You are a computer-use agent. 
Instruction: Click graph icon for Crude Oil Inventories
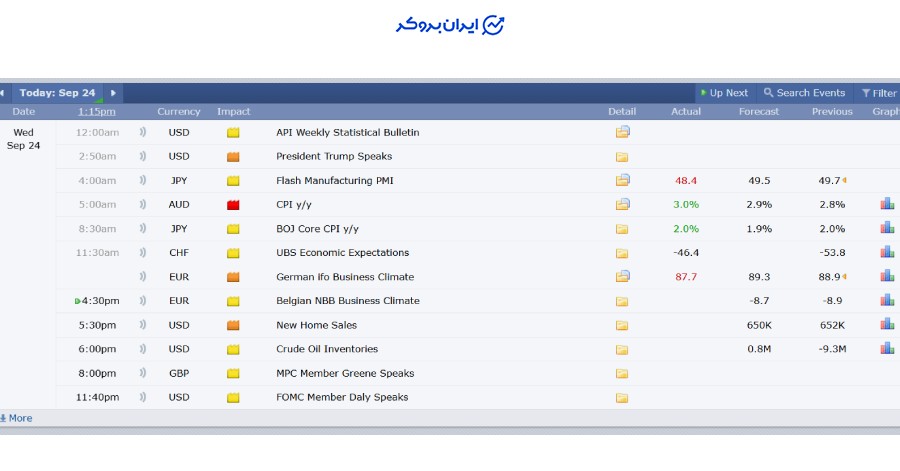886,348
